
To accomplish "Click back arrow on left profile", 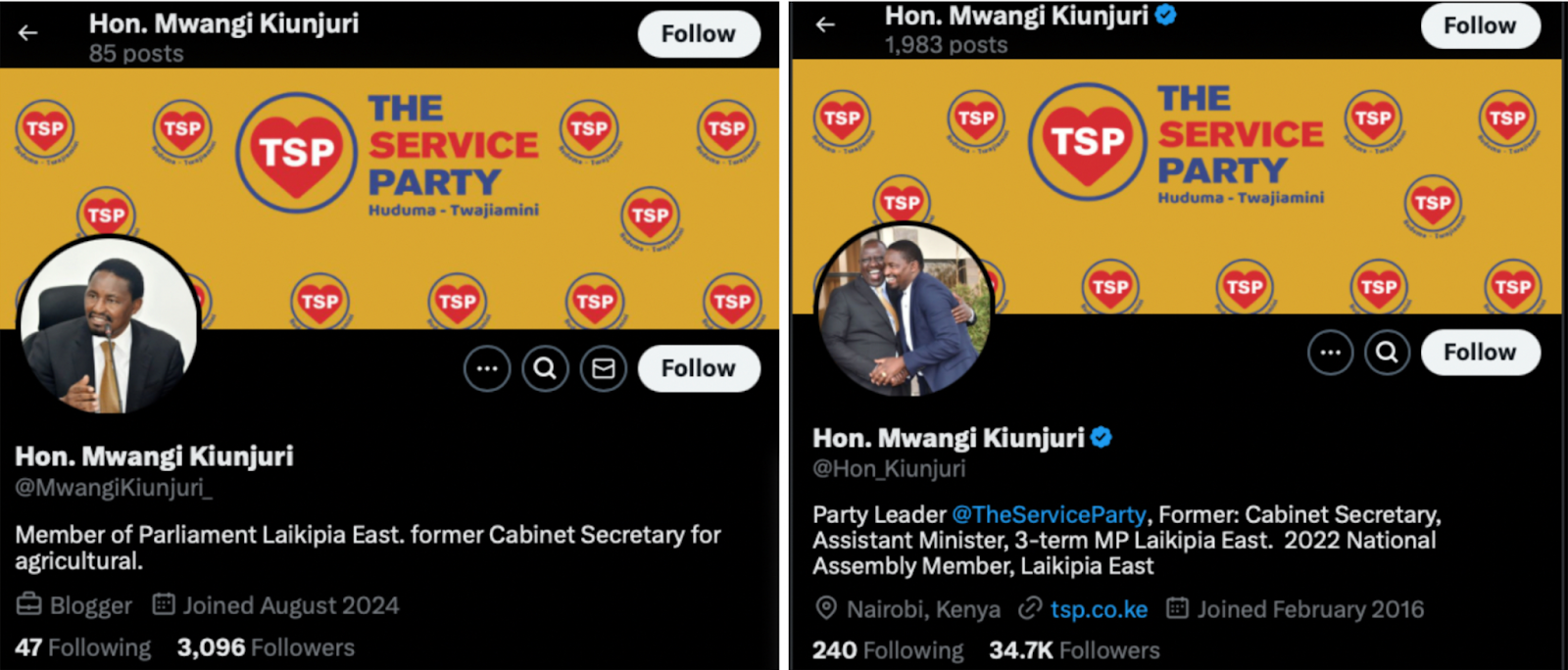I will (28, 33).
